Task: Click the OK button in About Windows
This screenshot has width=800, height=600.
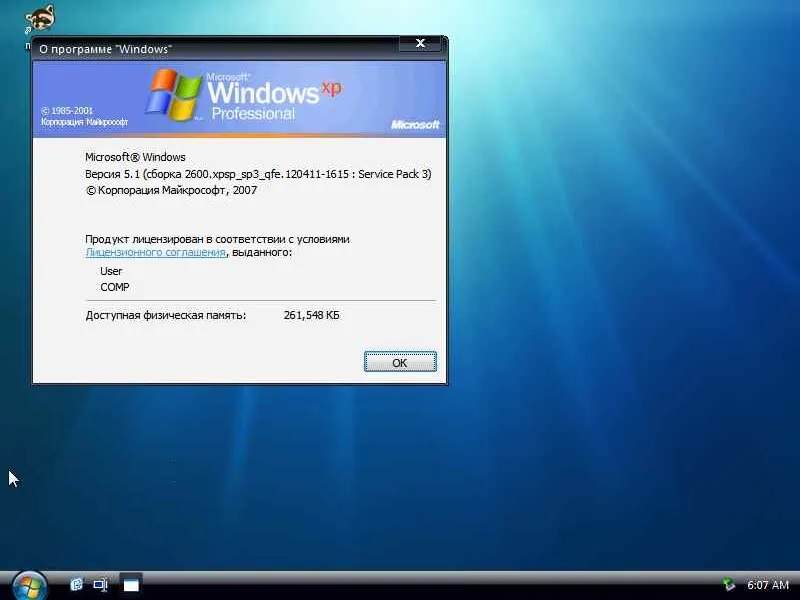Action: (x=400, y=362)
